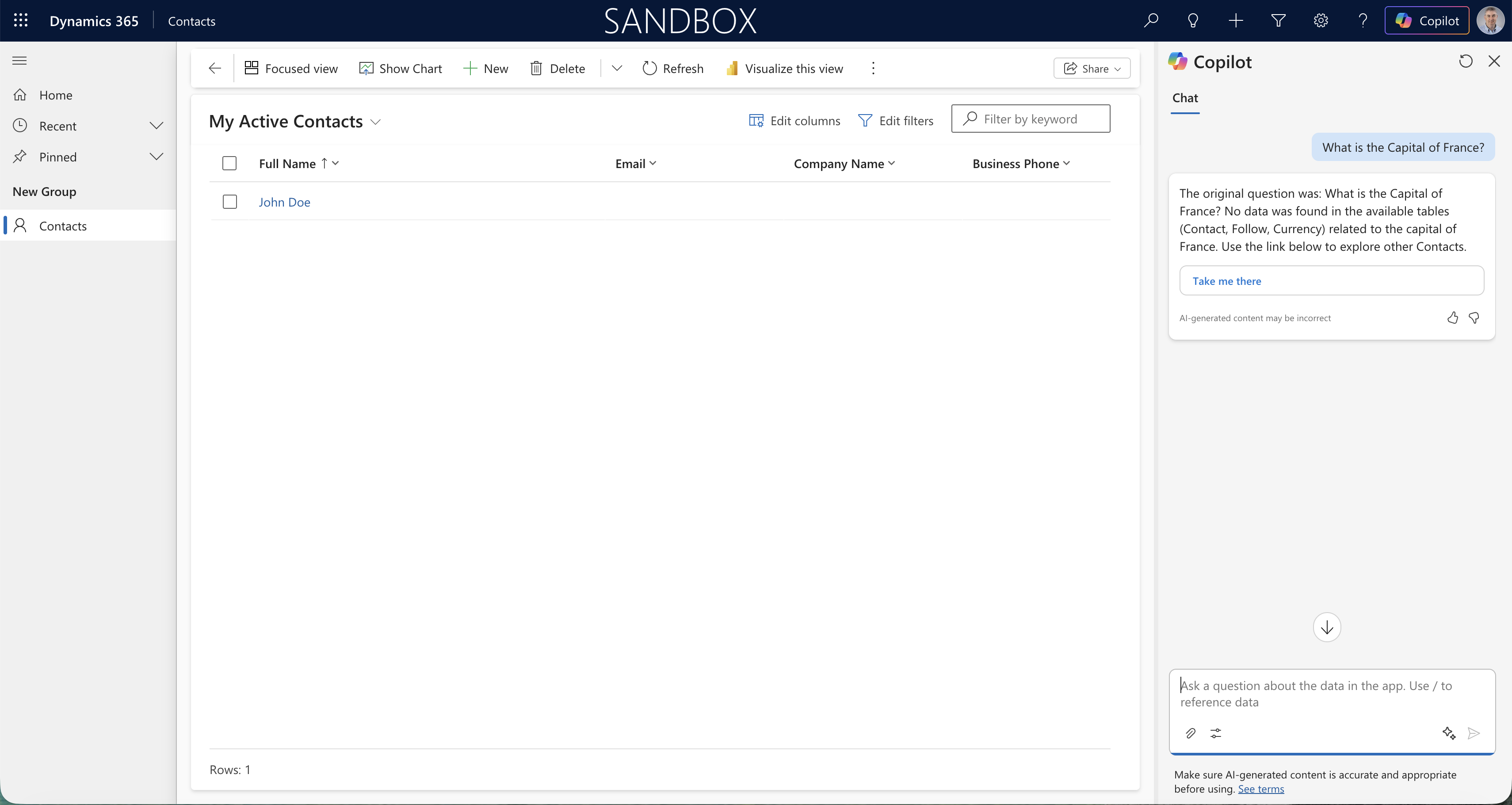Reset the Copilot chat with refresh icon
The height and width of the screenshot is (805, 1512).
tap(1466, 61)
